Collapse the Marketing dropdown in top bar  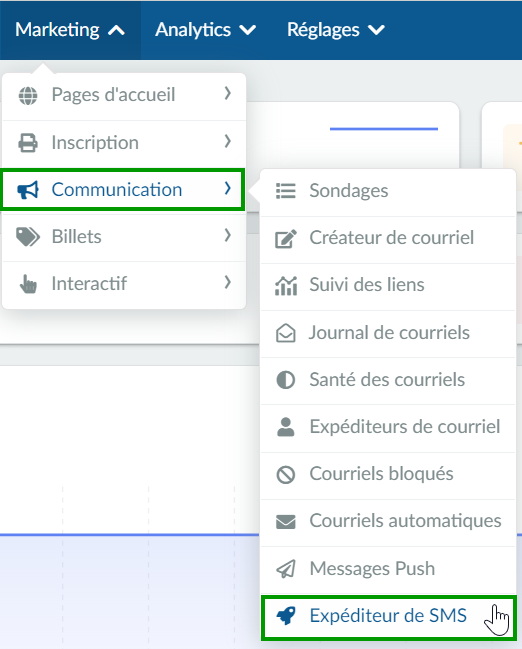tap(70, 30)
